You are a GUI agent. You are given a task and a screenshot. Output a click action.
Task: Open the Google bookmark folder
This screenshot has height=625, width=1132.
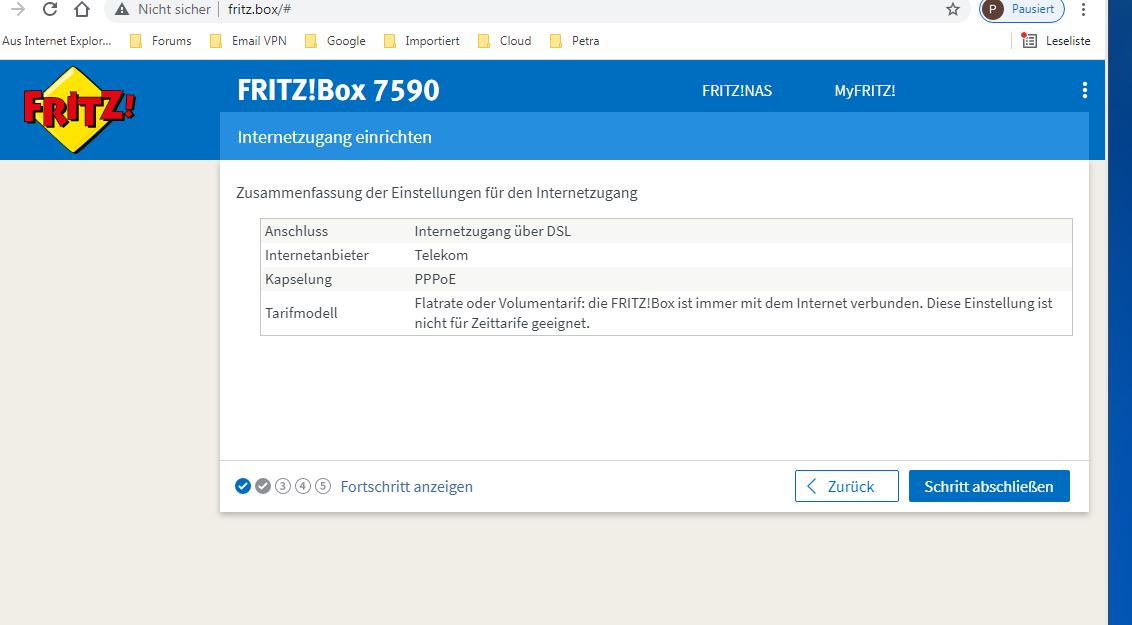(x=336, y=41)
